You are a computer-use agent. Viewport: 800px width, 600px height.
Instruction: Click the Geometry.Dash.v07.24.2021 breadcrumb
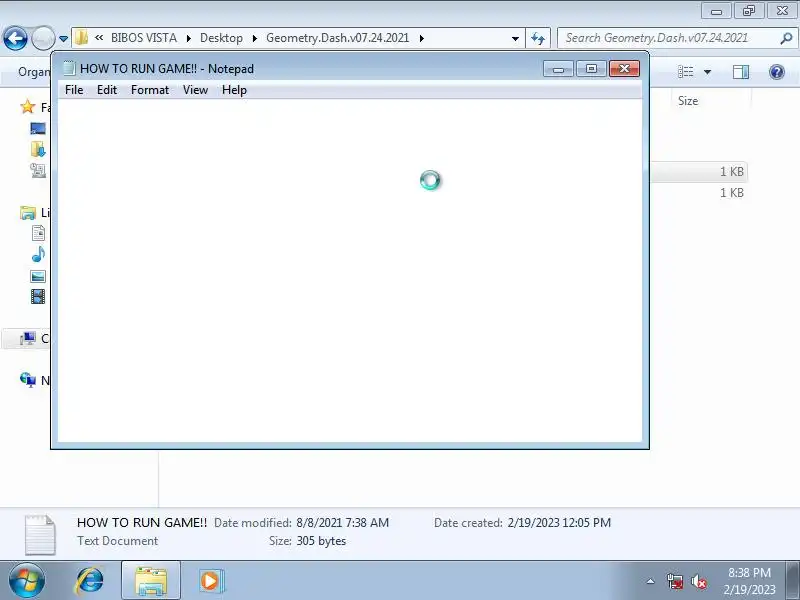[x=337, y=38]
